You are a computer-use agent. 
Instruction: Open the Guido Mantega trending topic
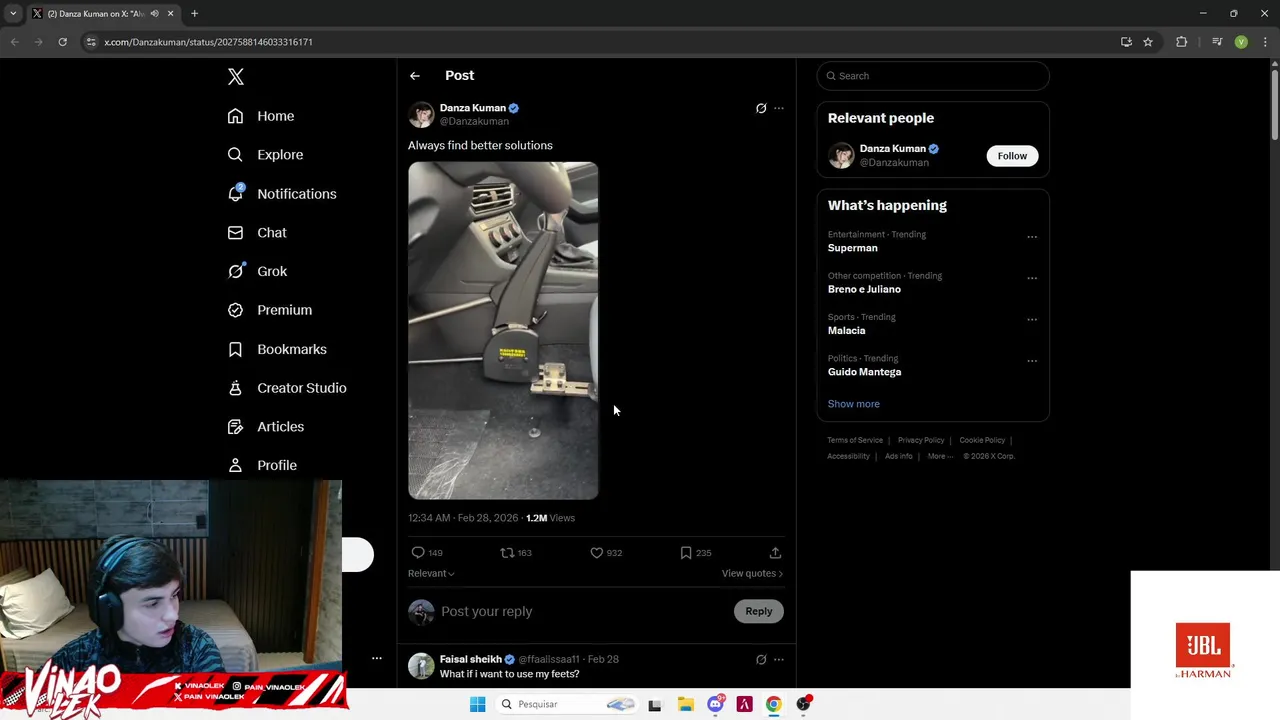coord(864,371)
